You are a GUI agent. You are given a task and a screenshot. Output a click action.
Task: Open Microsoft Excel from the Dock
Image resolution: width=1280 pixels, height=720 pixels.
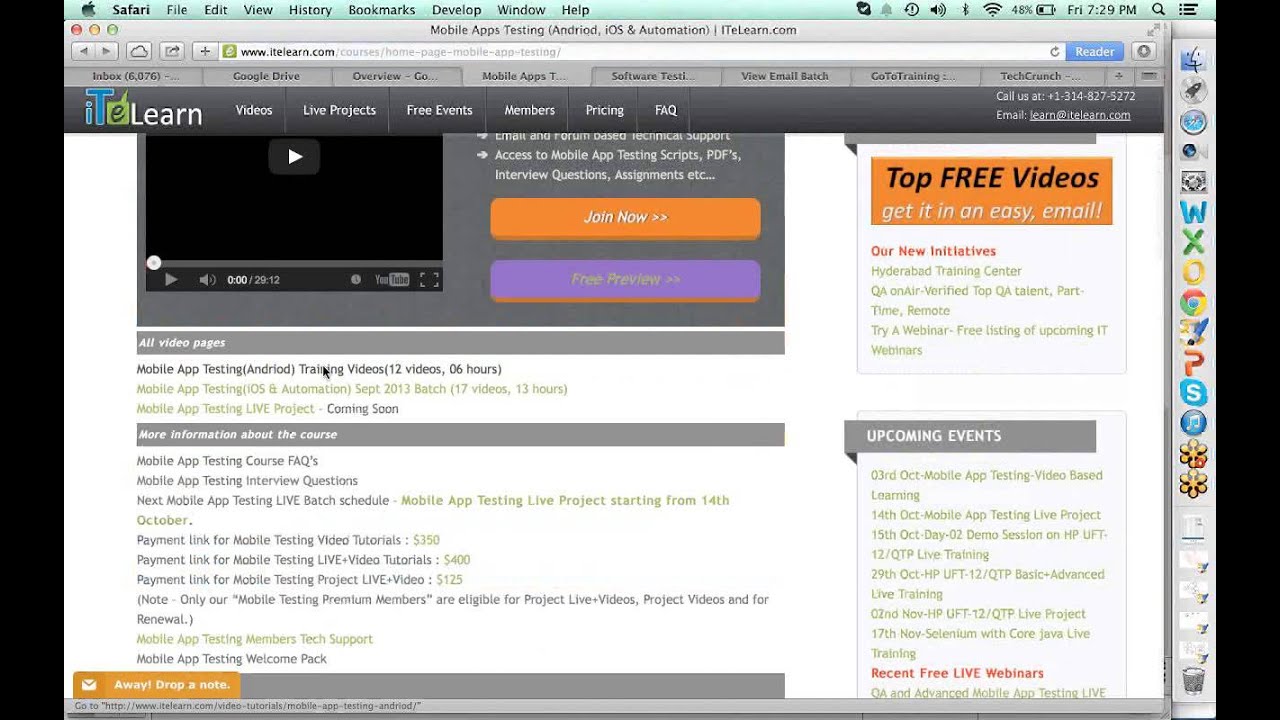[1193, 242]
